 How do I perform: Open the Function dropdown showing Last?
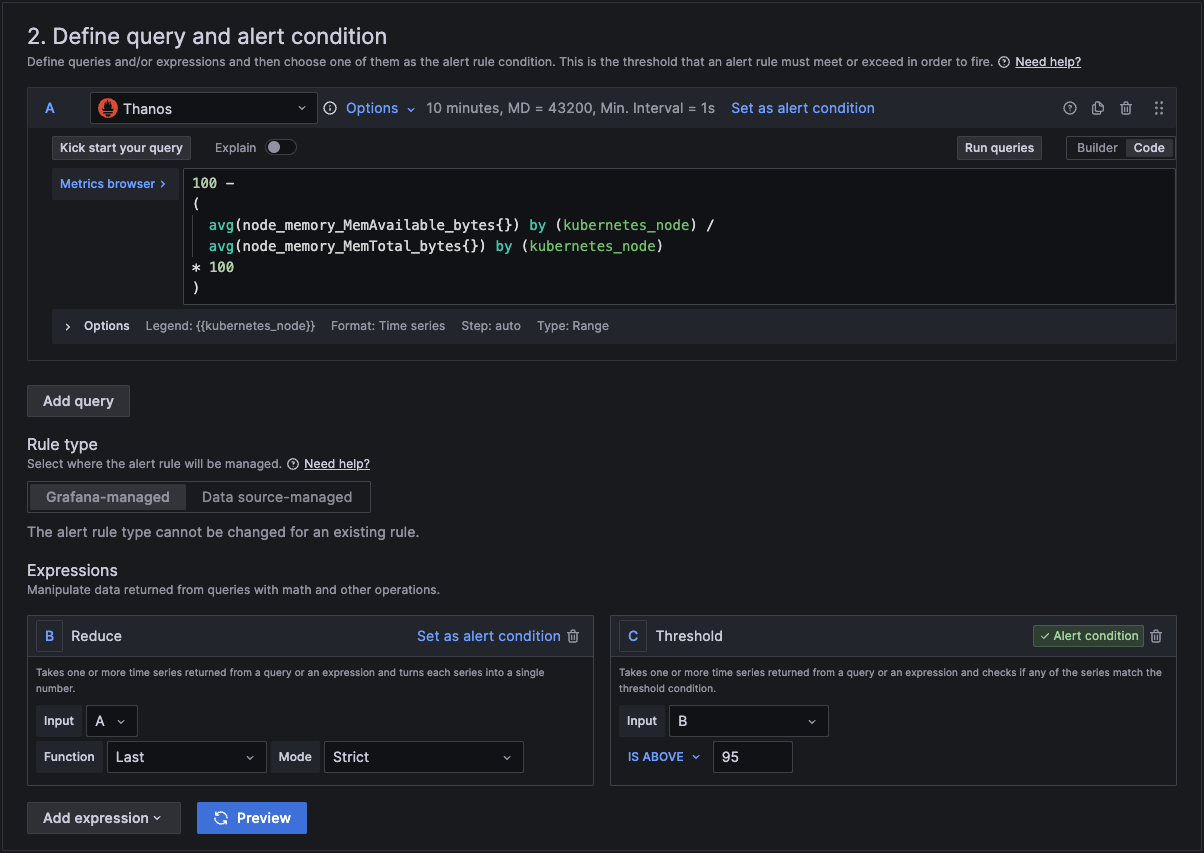click(x=186, y=757)
